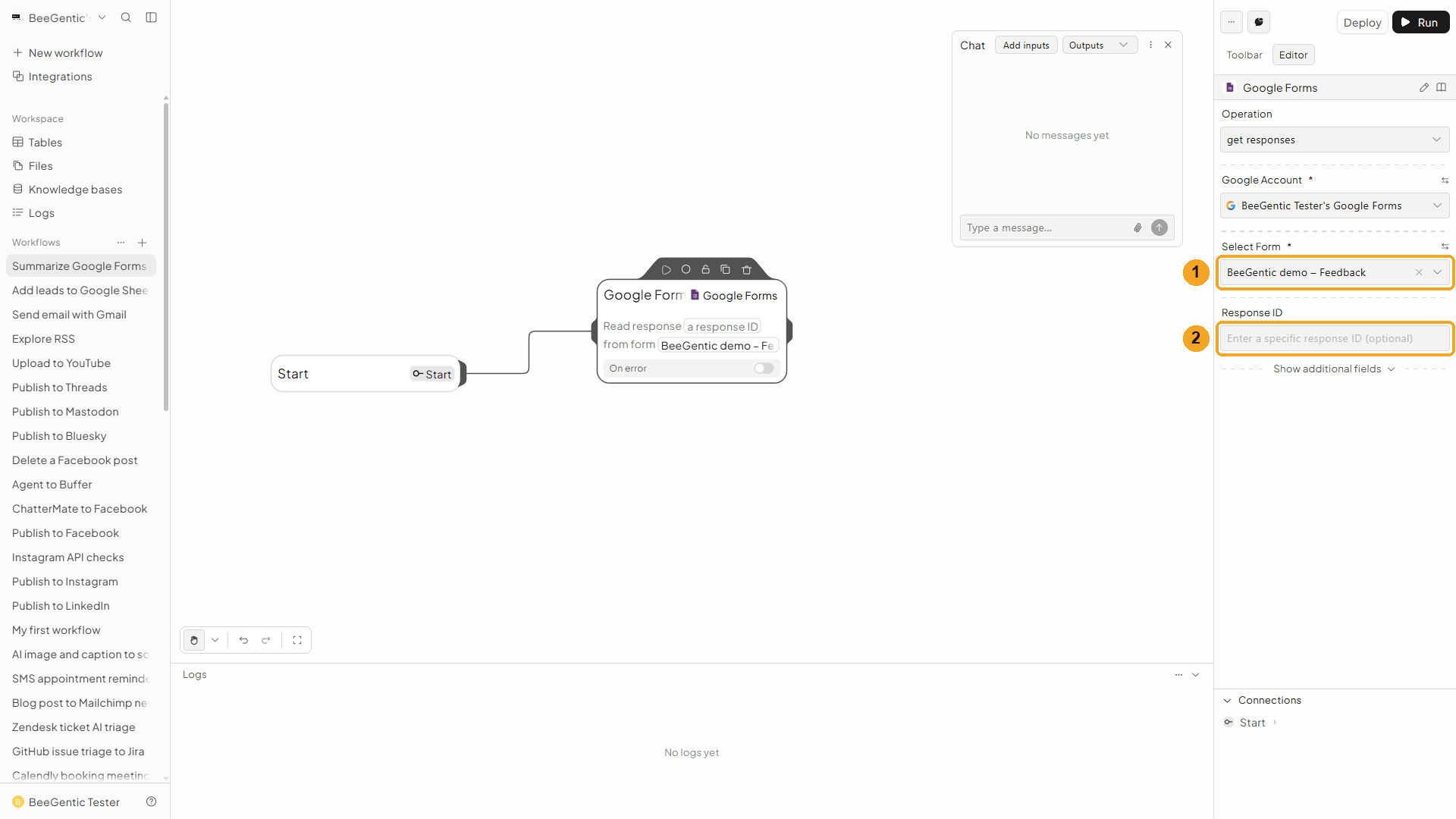Open the Operation get responses dropdown
The height and width of the screenshot is (819, 1456).
click(1335, 140)
